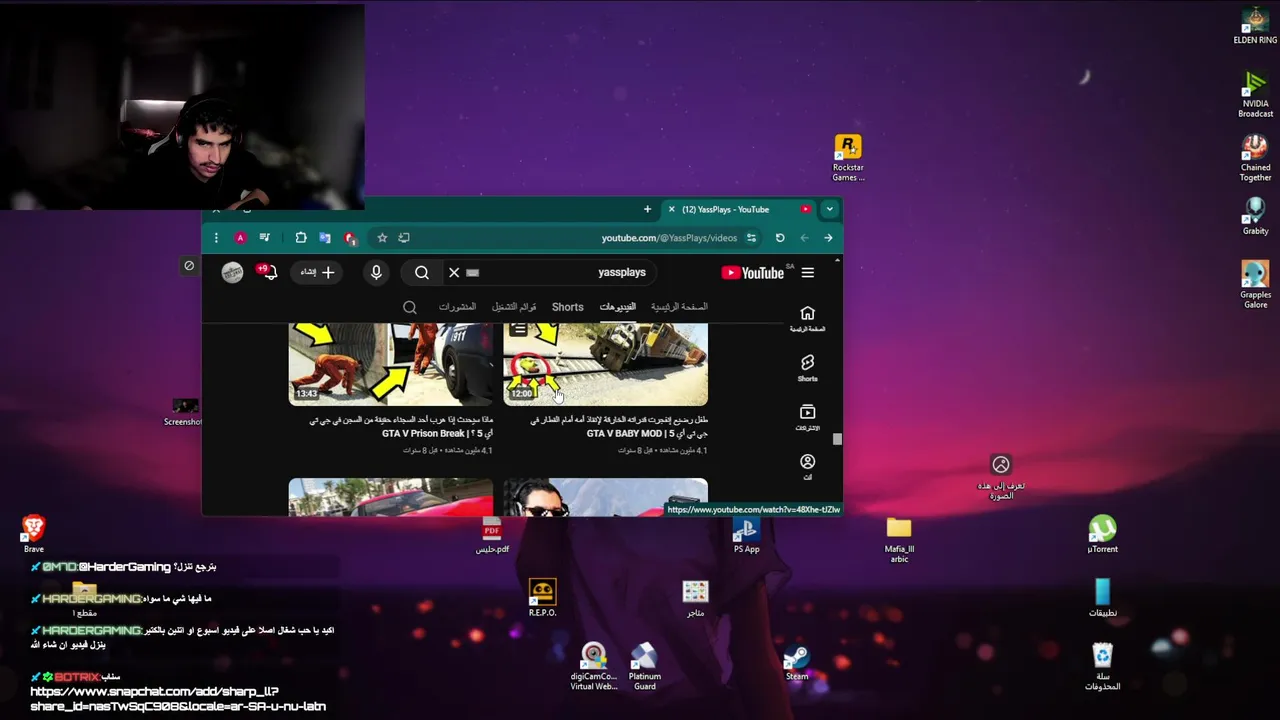Launch Grapples Galore desktop shortcut
The height and width of the screenshot is (720, 1280).
1255,285
